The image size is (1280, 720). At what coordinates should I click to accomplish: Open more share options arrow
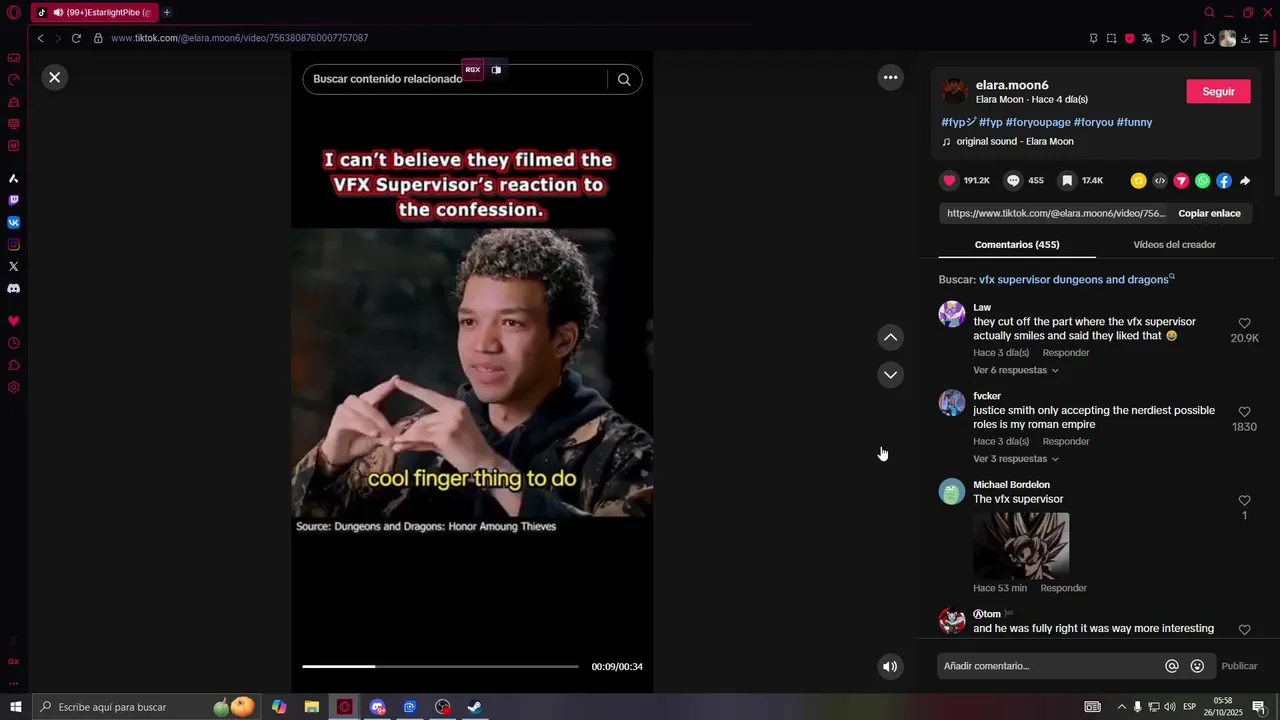pyautogui.click(x=1245, y=181)
